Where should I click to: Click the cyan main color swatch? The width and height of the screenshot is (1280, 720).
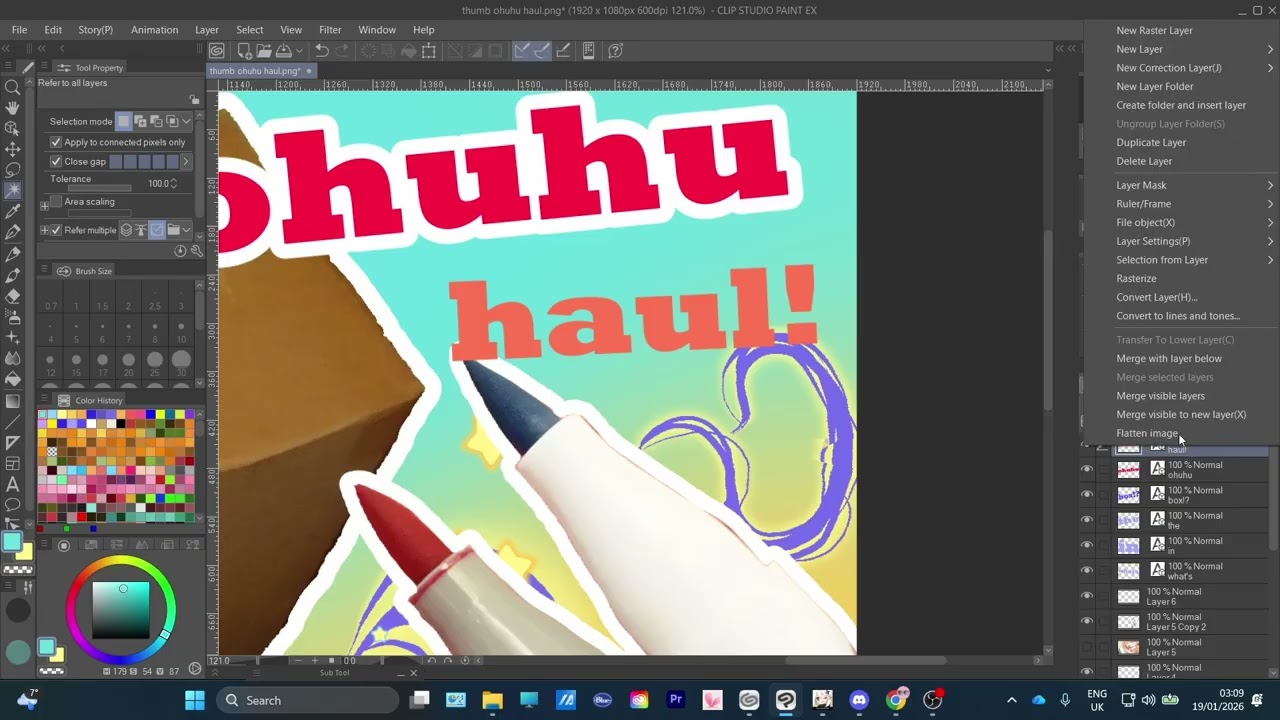coord(11,542)
